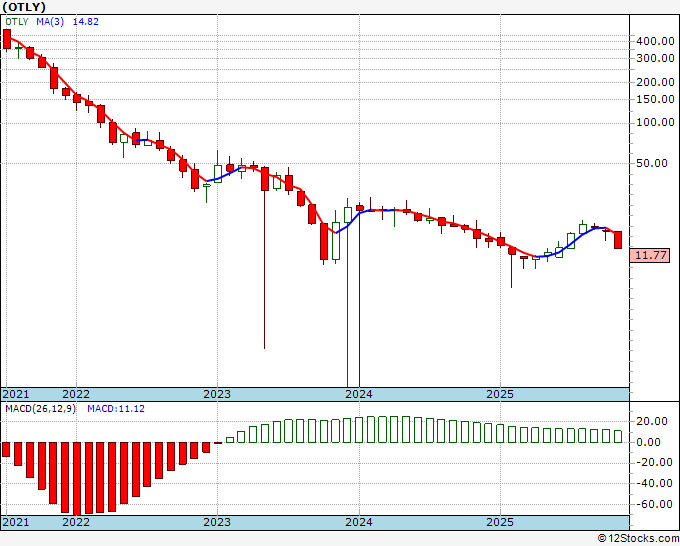Click the first red candlestick near 400.00

(7, 39)
